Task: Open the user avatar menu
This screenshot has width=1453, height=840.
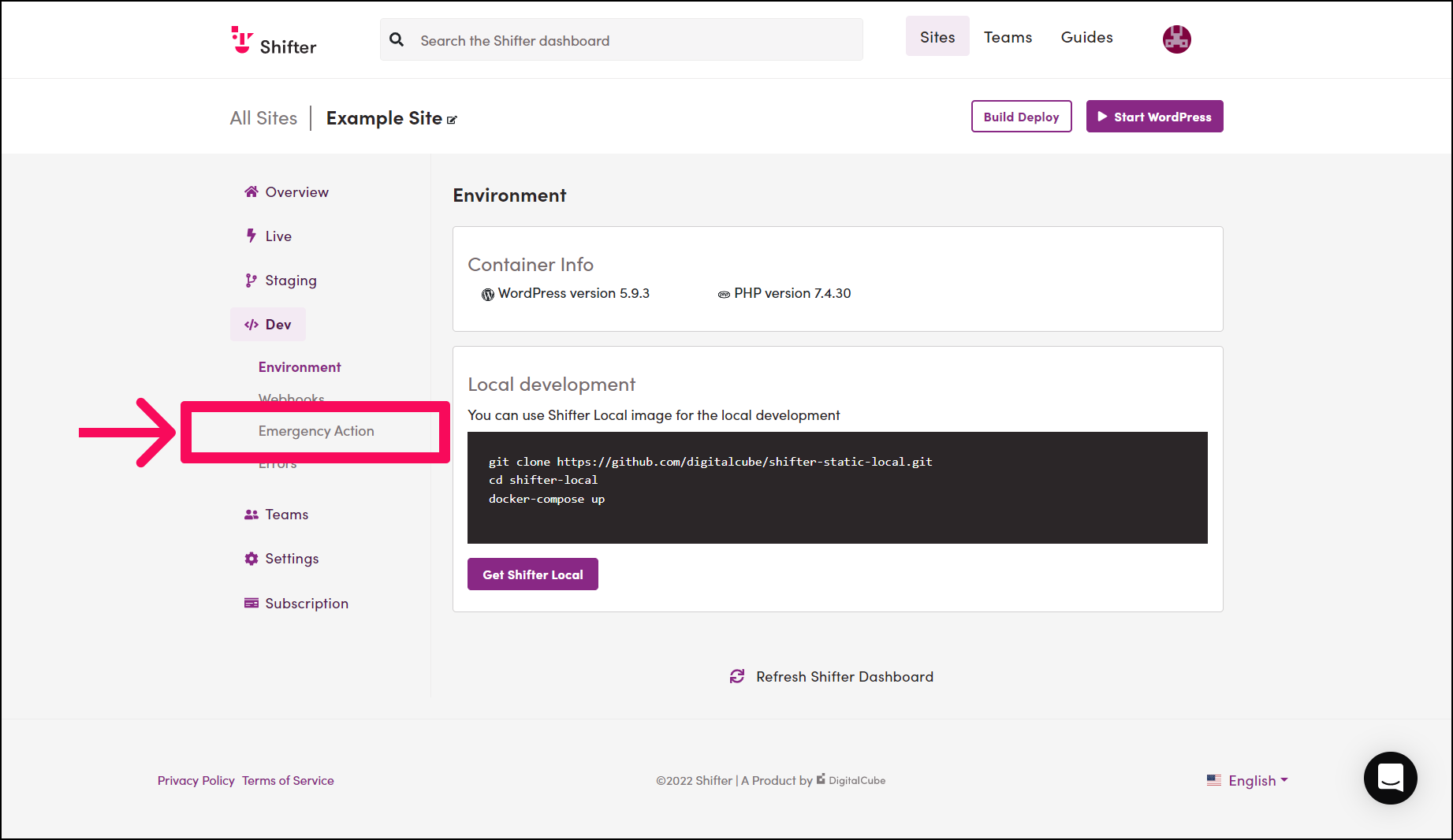Action: coord(1176,39)
